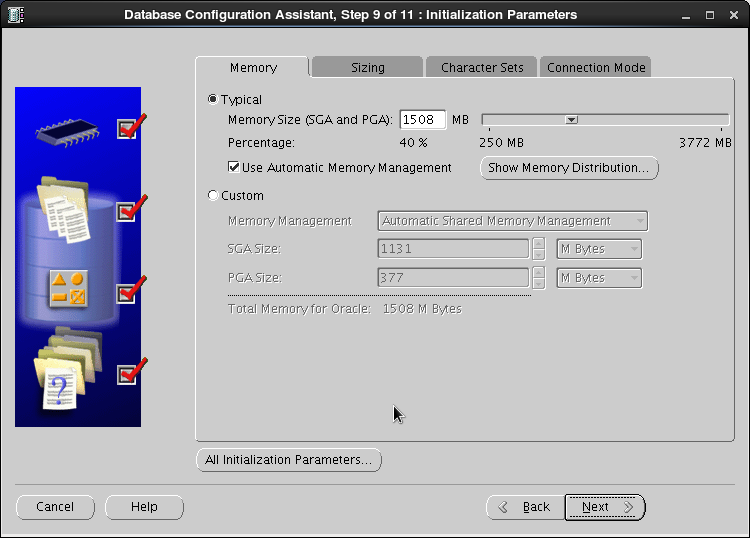
Task: Click the memory size slider thumb
Action: click(x=571, y=120)
